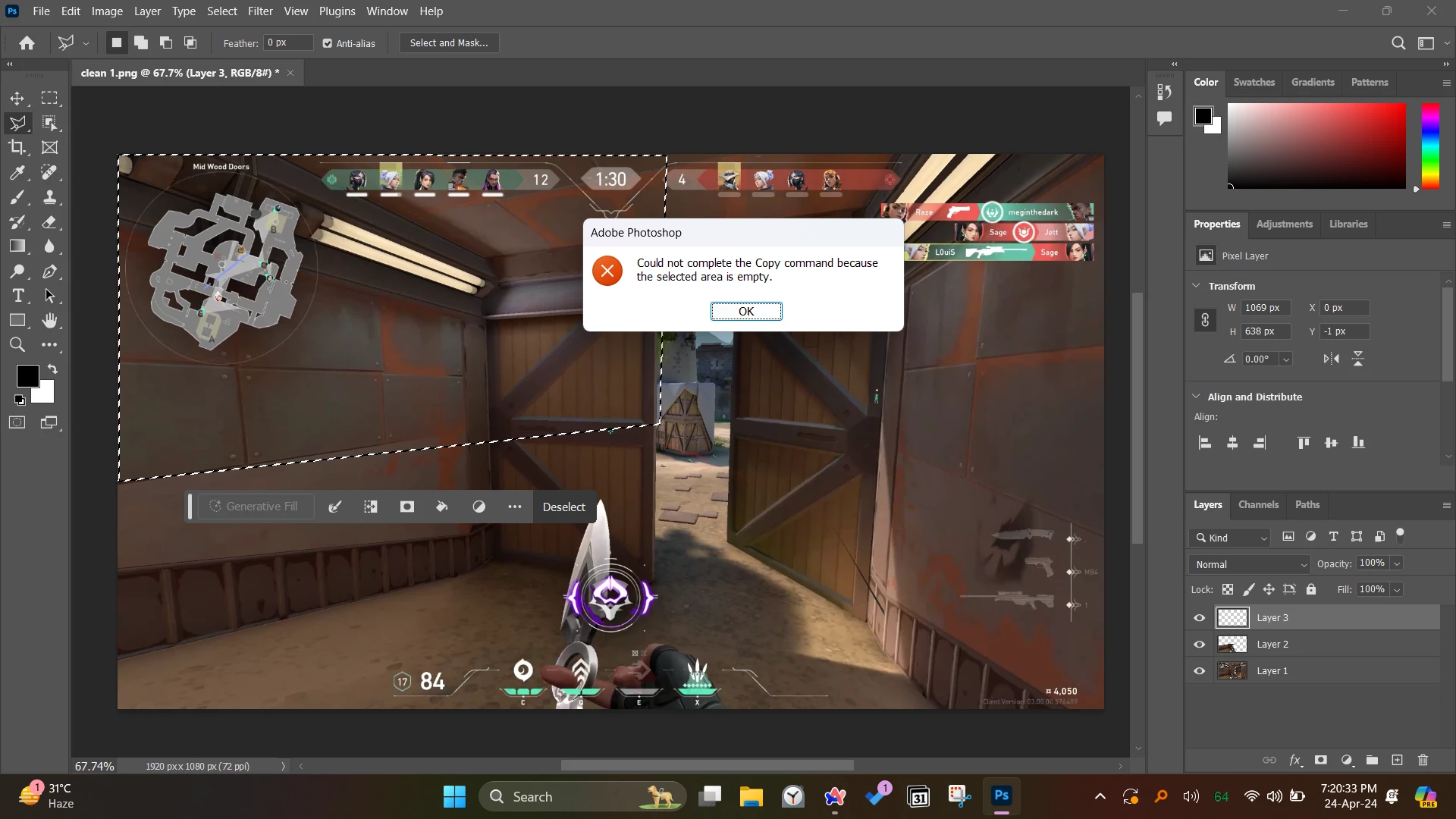
Task: Toggle the Anti-alias checkbox
Action: click(x=328, y=43)
